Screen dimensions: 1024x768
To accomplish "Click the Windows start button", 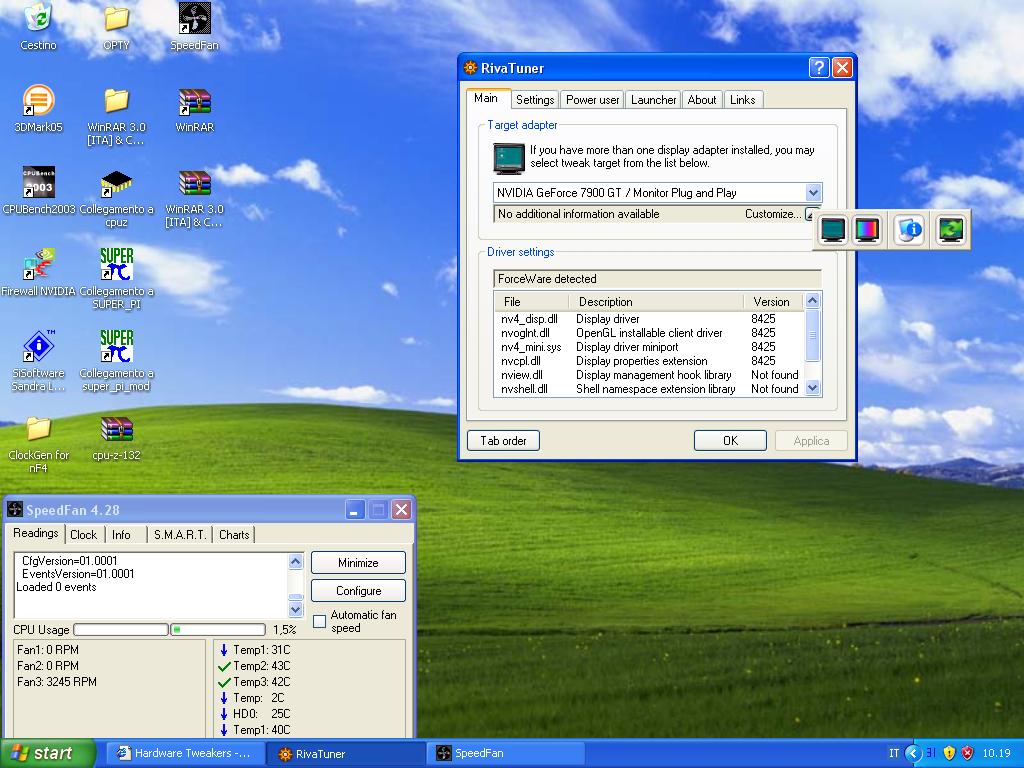I will 47,753.
